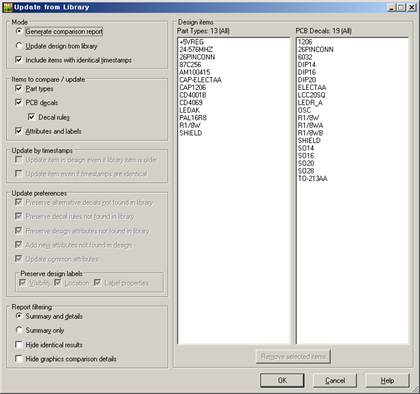Select SHIELD in Part Types list

191,133
